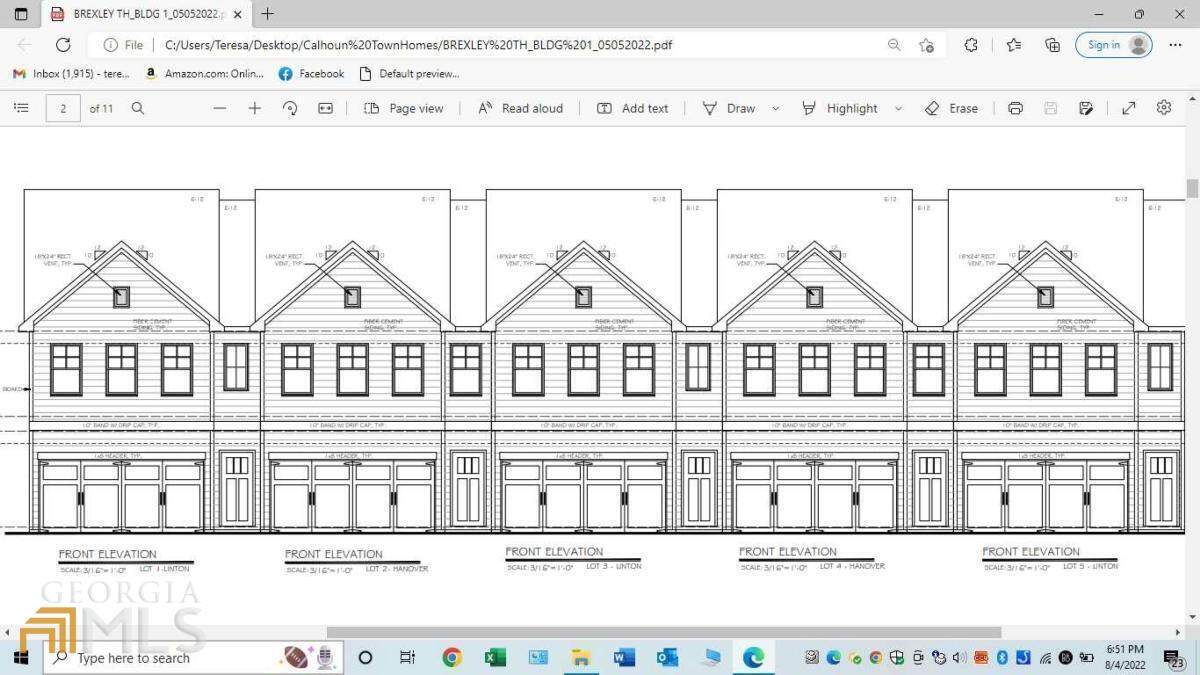Expand the Highlight color dropdown

click(898, 108)
